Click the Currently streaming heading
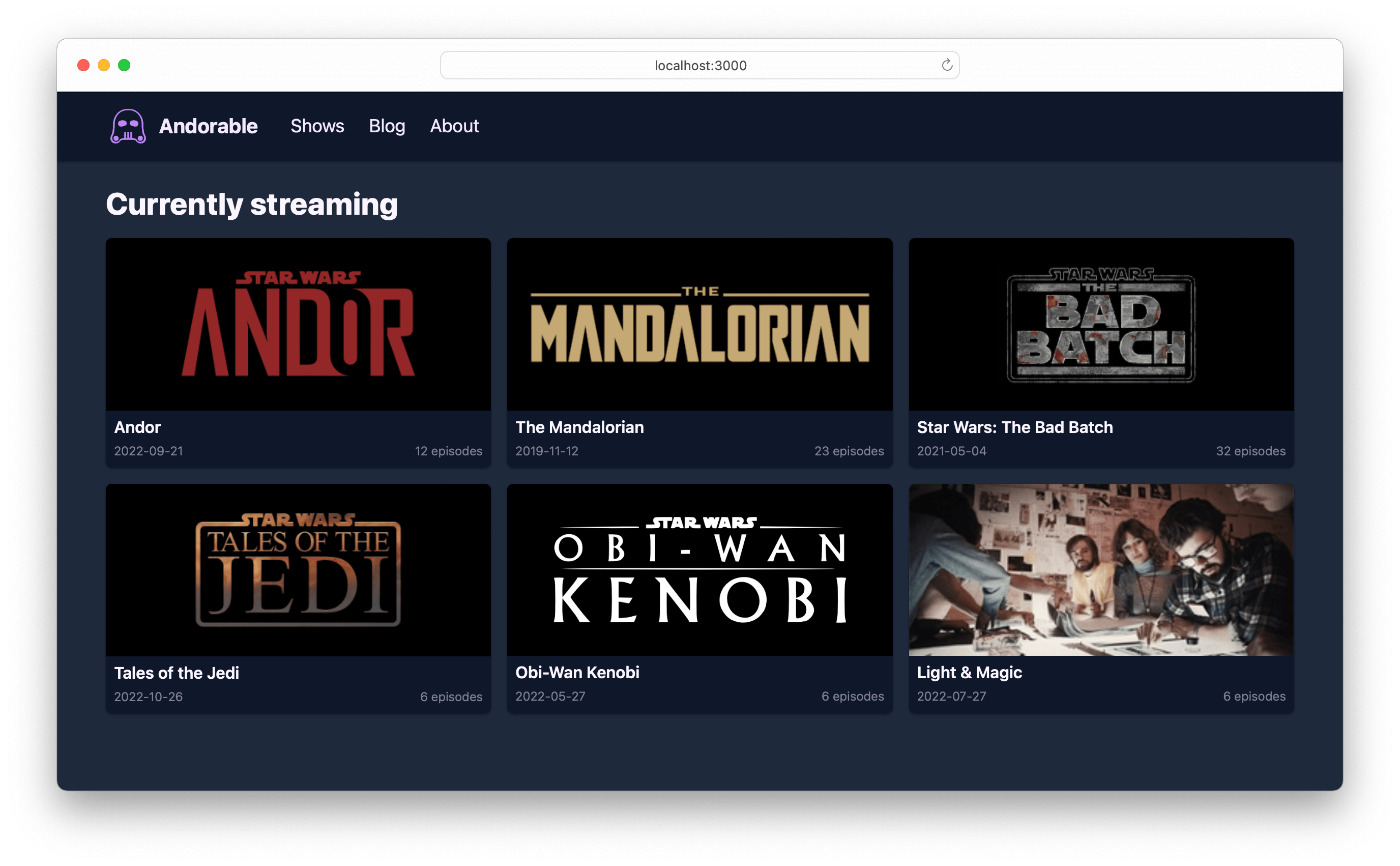The image size is (1400, 866). (x=252, y=205)
